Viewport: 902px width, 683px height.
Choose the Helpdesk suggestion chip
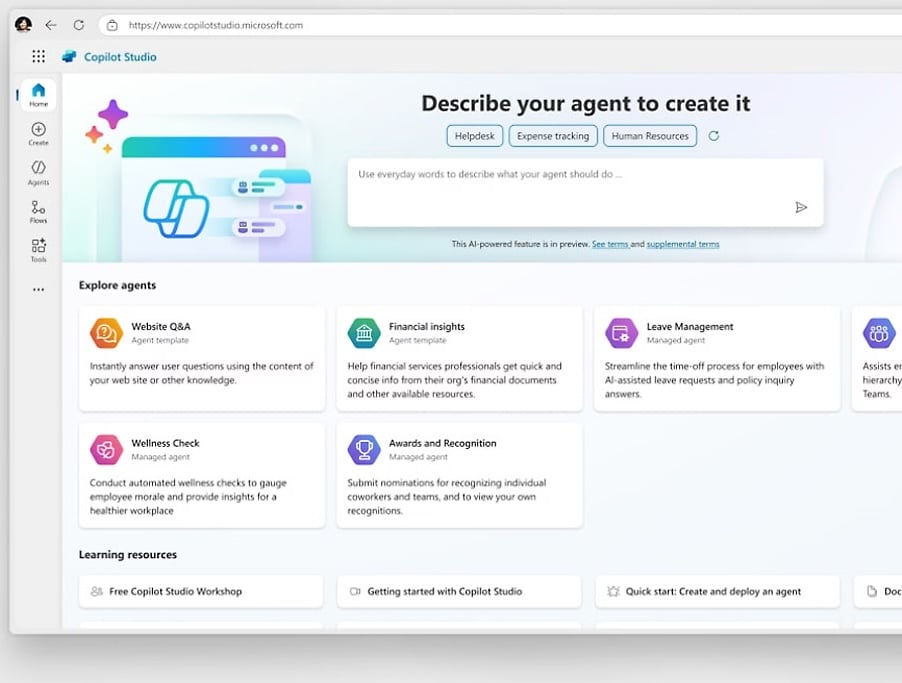pos(474,136)
